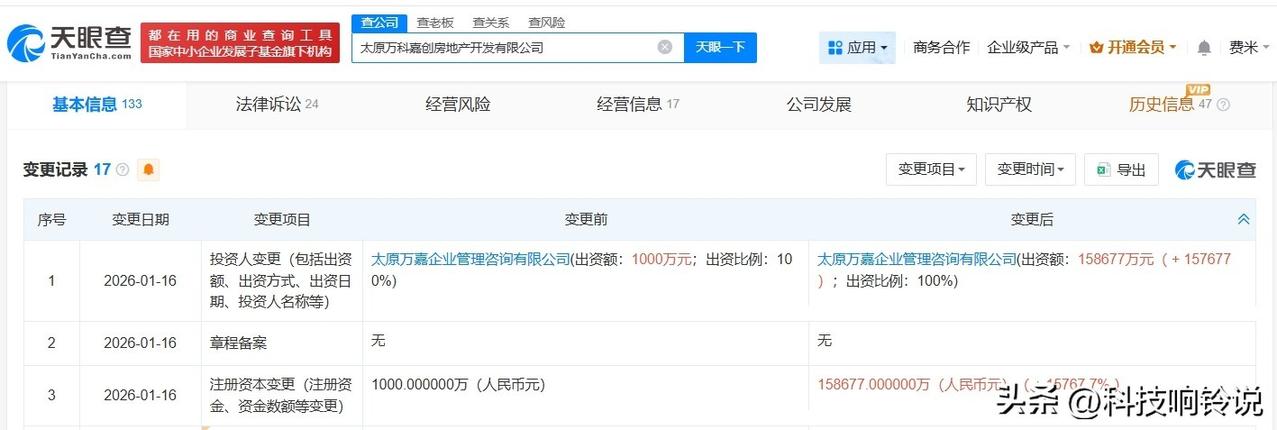
Task: Click the 导出 export button
Action: coord(1121,170)
